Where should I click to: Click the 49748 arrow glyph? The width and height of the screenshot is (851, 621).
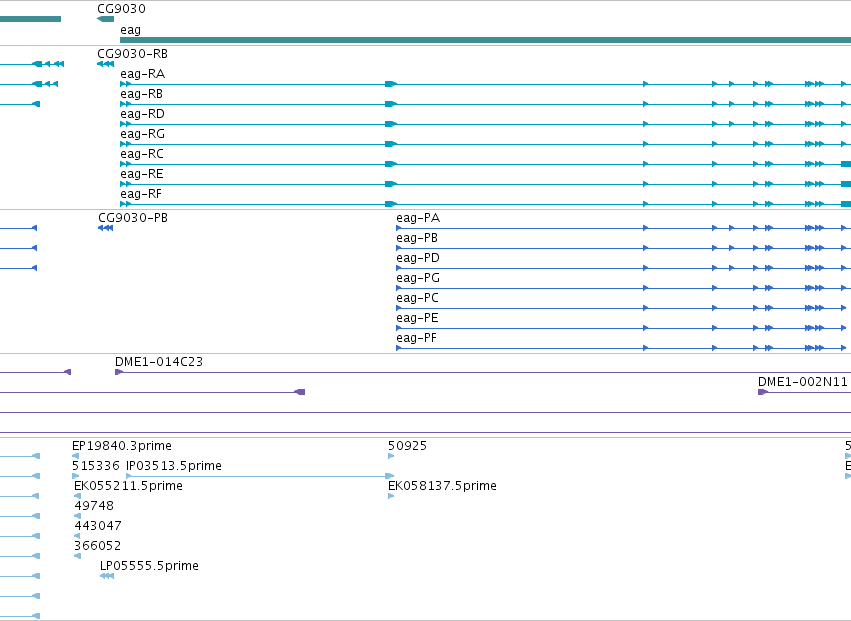click(x=77, y=517)
